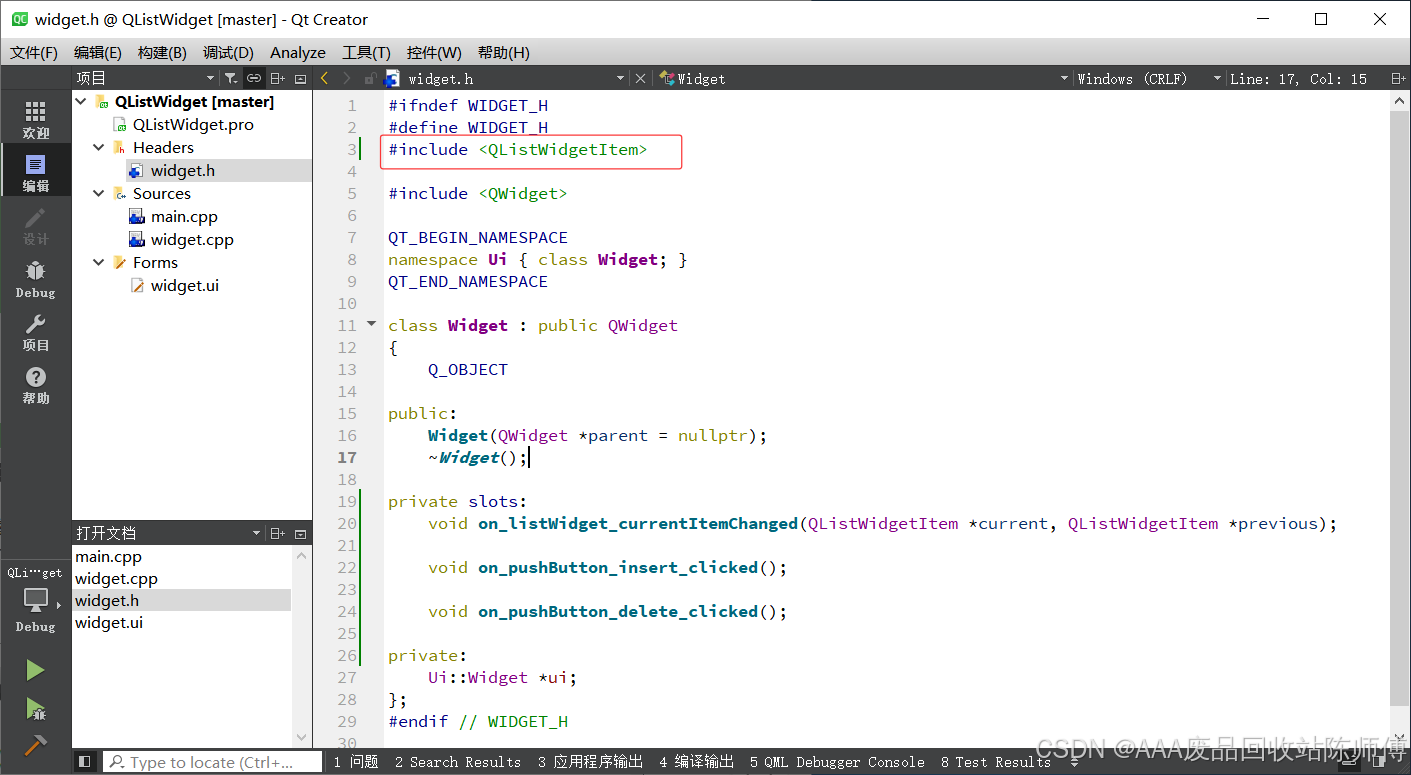
Task: Open the output panes arrow menu
Action: pyautogui.click(x=1075, y=762)
